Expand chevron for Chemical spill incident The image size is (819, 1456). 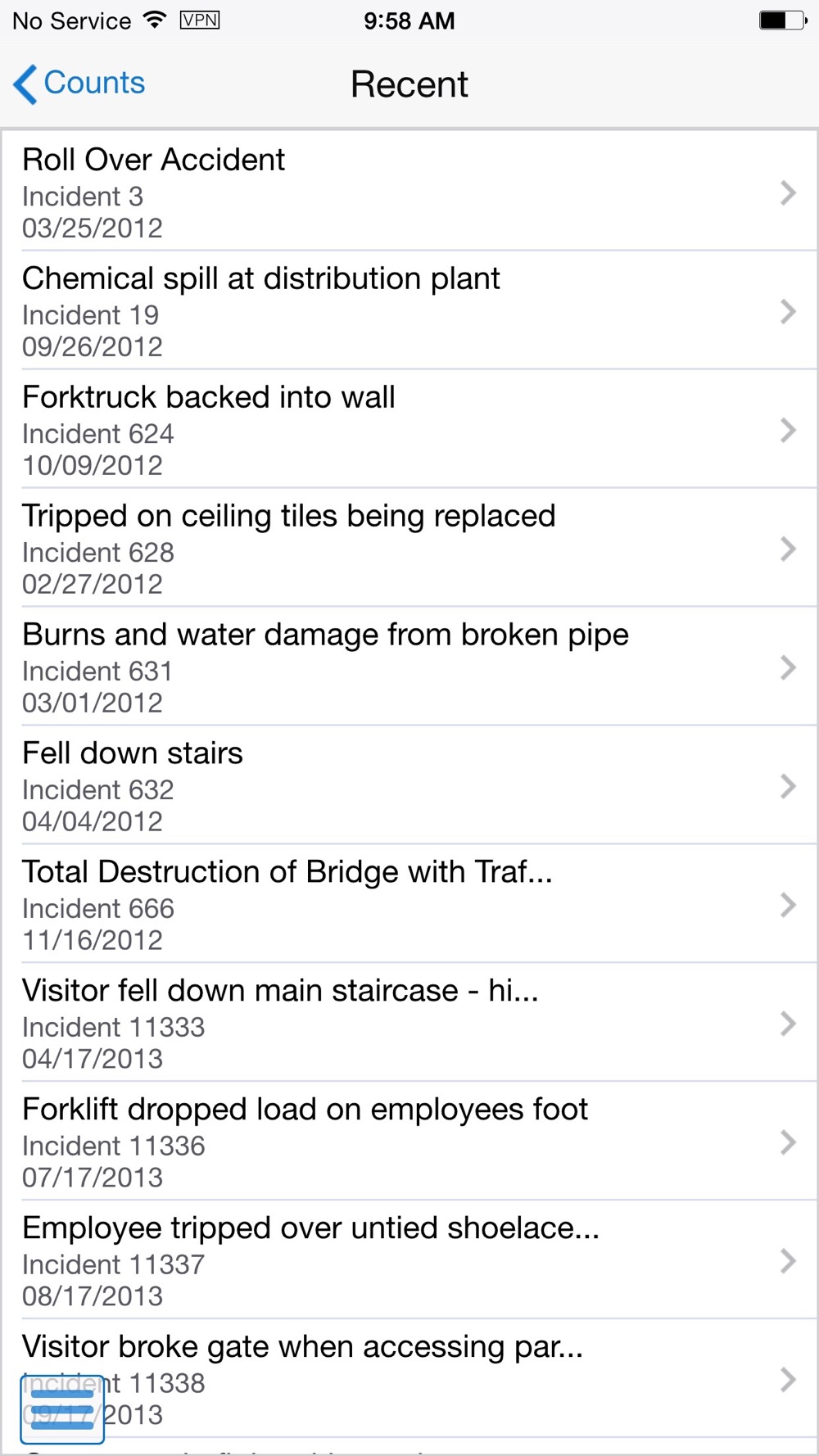tap(788, 311)
